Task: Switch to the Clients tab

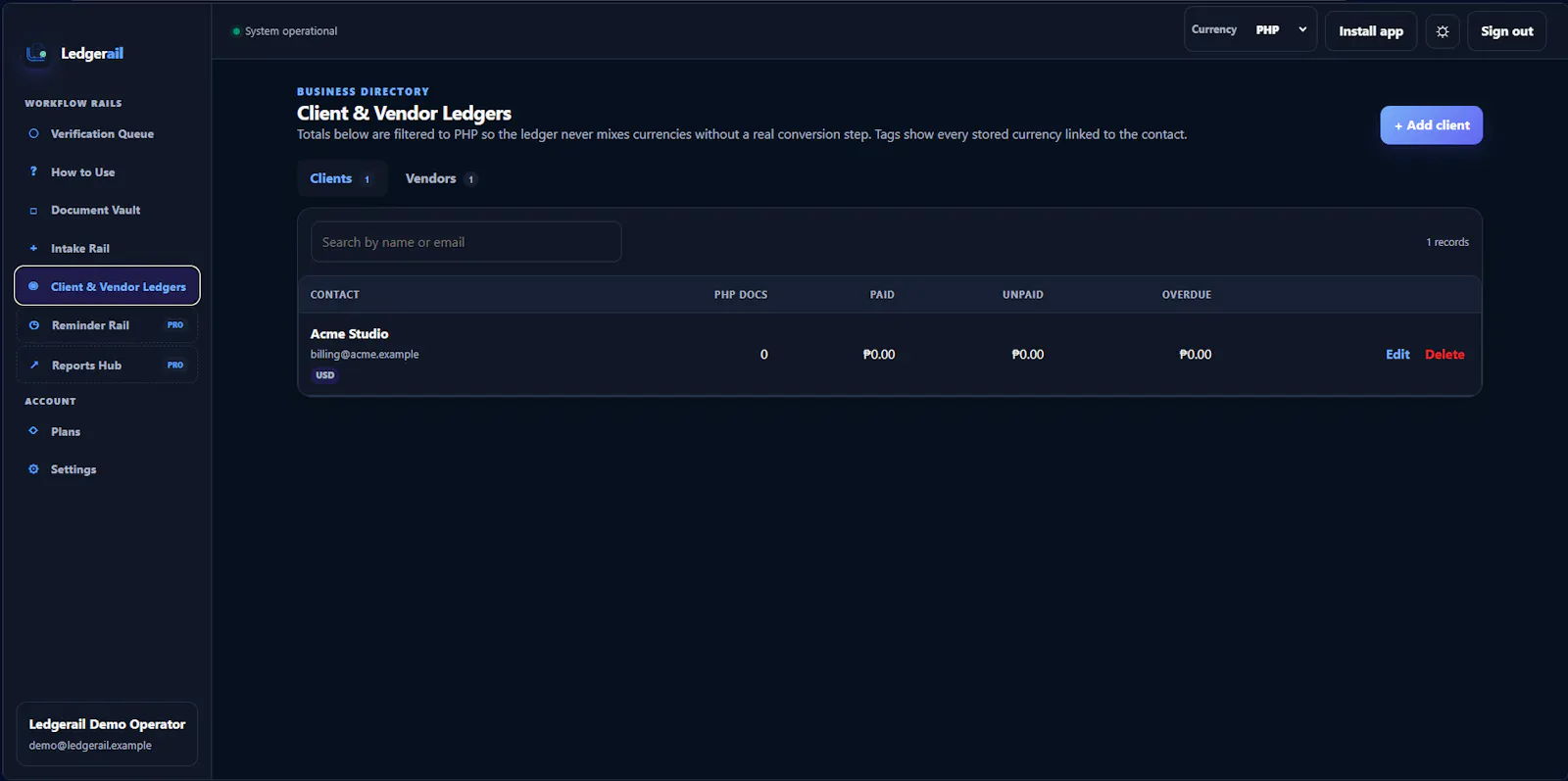Action: coord(342,178)
